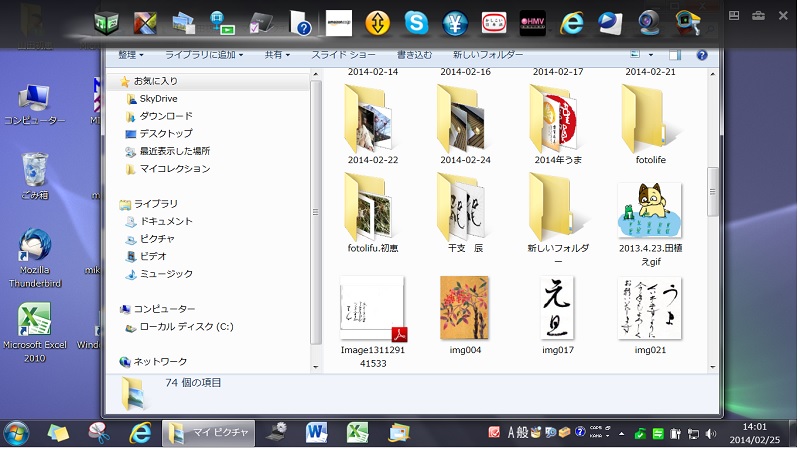
Task: Select the Image131129141533 PDF file
Action: pos(372,321)
